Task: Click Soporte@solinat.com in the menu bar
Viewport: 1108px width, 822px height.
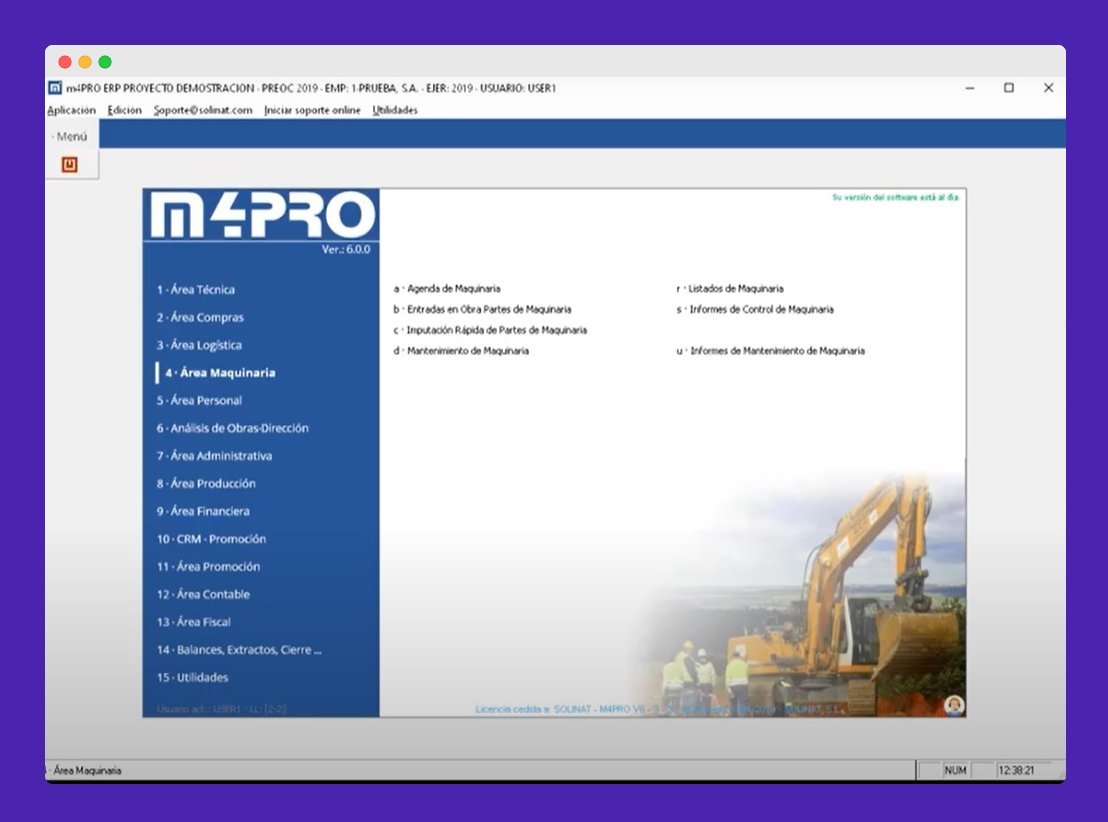Action: click(203, 110)
